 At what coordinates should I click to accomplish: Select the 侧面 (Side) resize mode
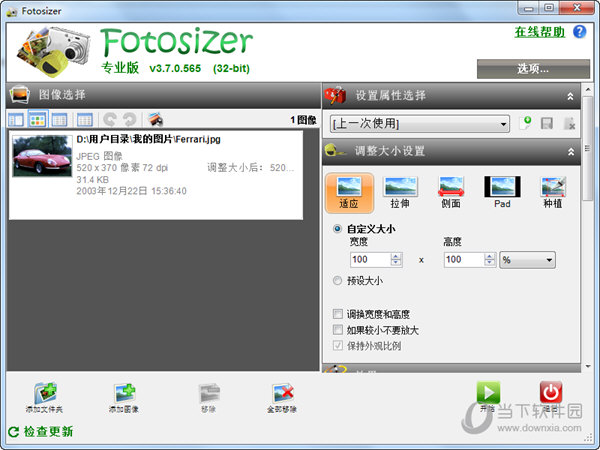tap(451, 192)
